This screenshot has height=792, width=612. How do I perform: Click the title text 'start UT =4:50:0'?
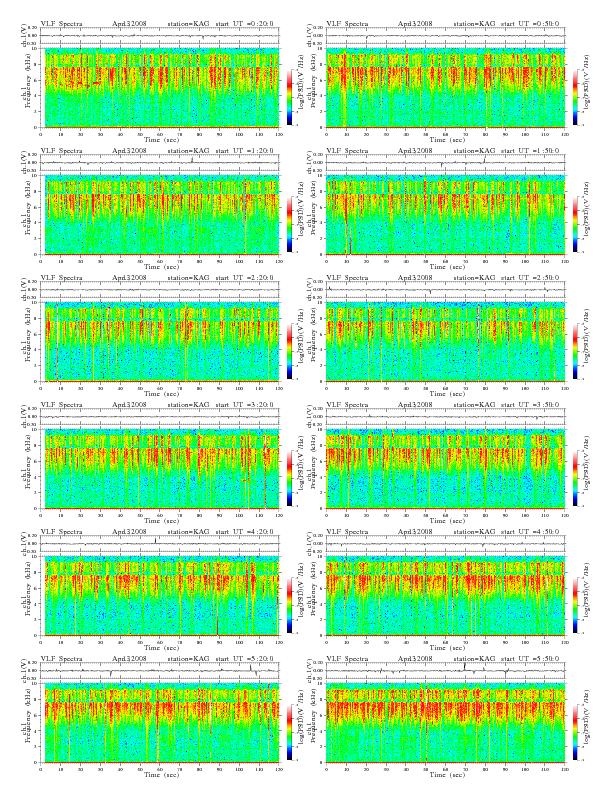tap(530, 532)
